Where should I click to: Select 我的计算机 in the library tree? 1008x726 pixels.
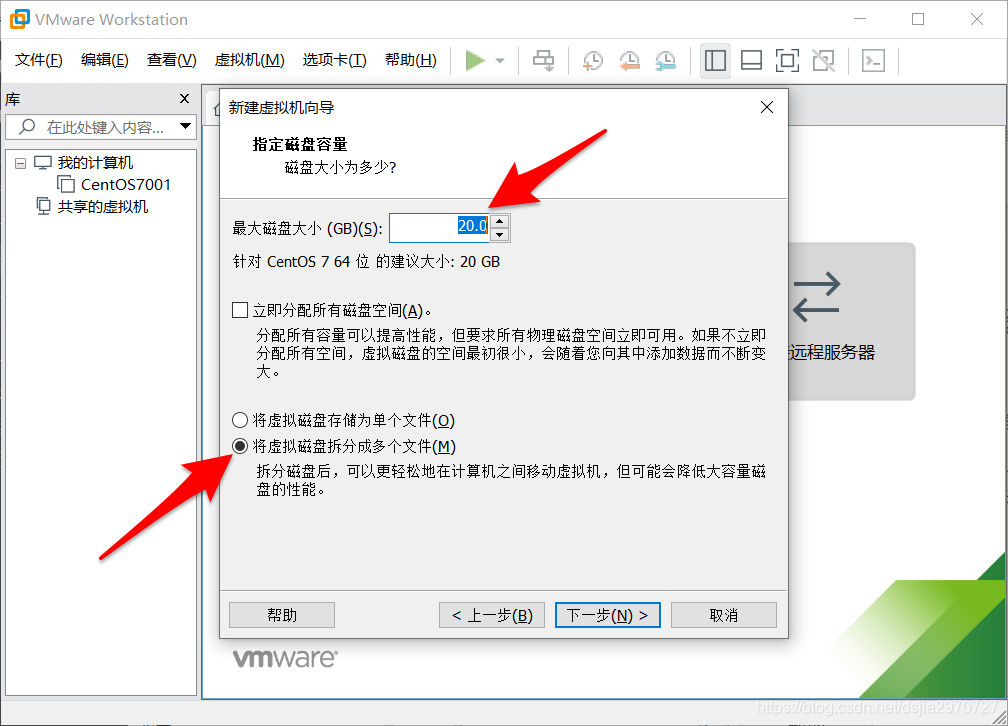click(95, 163)
